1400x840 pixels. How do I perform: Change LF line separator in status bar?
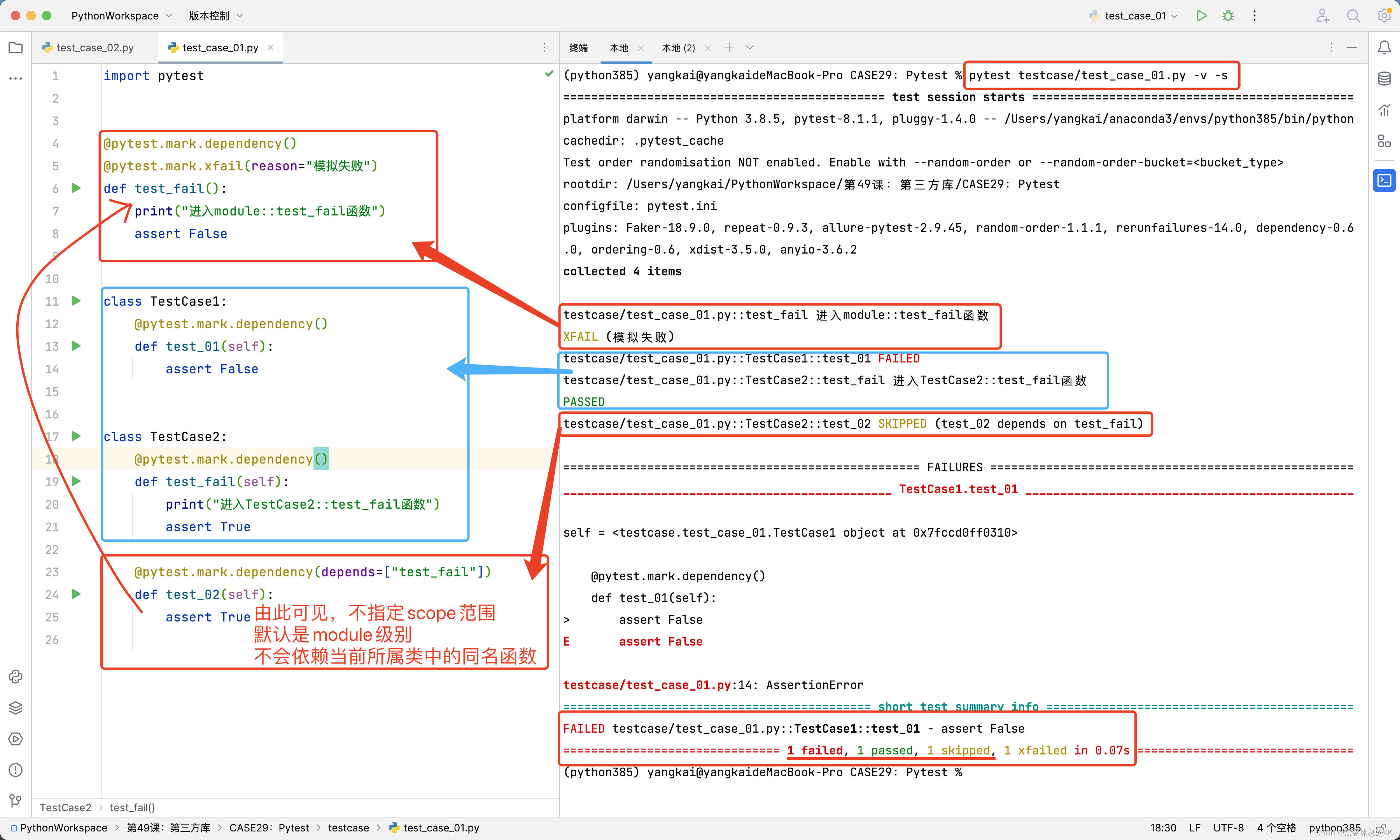click(x=1195, y=828)
